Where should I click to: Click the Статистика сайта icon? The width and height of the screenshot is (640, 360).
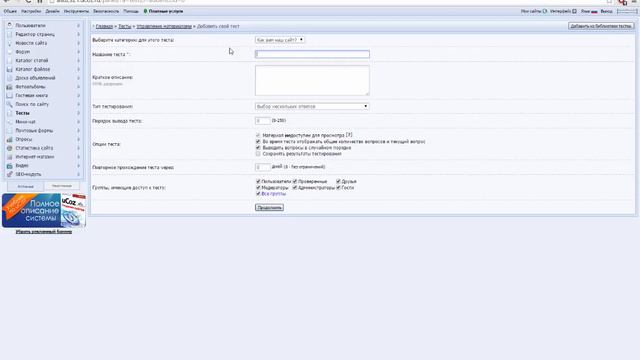tap(9, 148)
